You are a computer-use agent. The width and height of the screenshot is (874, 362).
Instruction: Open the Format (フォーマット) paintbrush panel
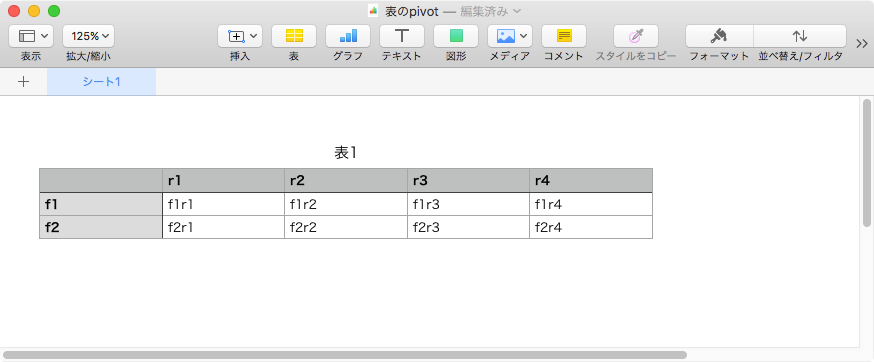719,36
